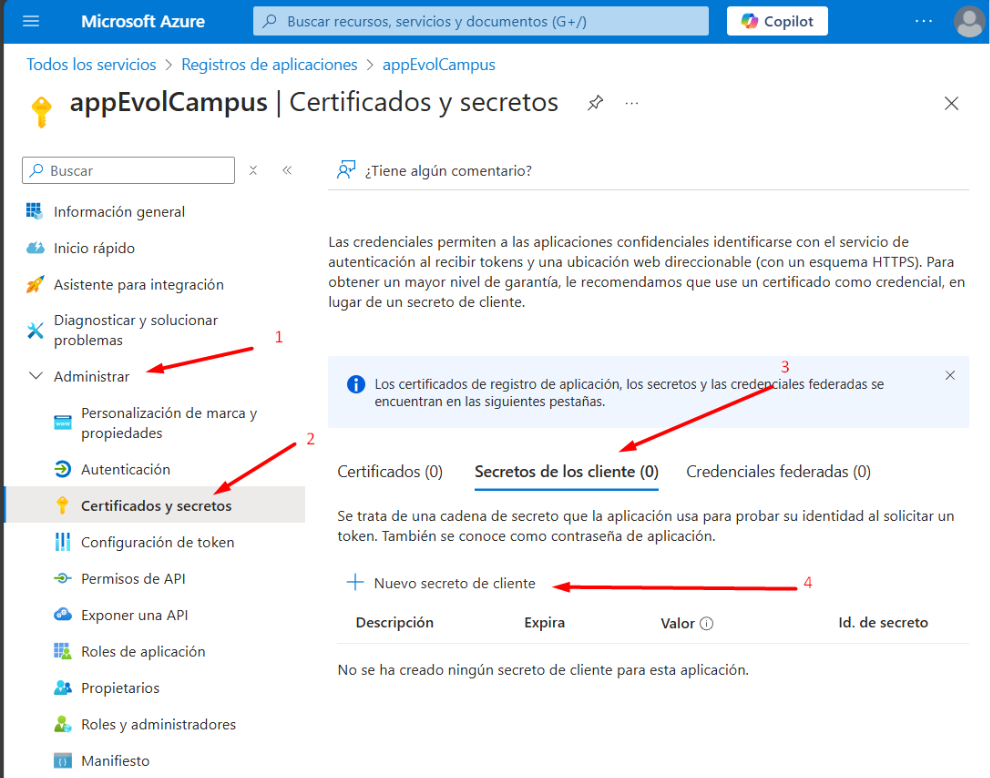Click the feedback person icon
The width and height of the screenshot is (990, 778).
tap(345, 170)
